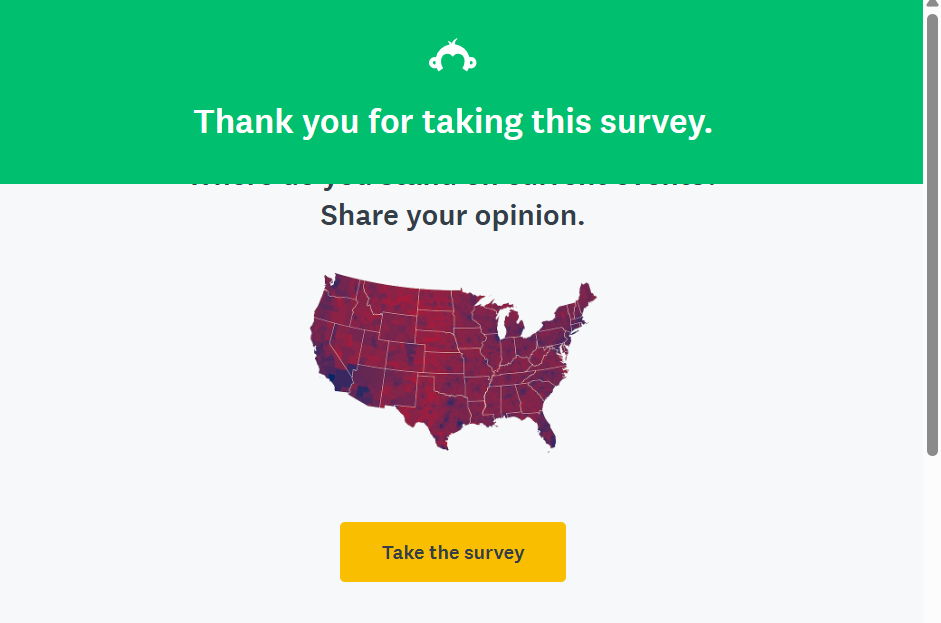Click the scrollbar up arrow
This screenshot has width=941, height=623.
932,5
